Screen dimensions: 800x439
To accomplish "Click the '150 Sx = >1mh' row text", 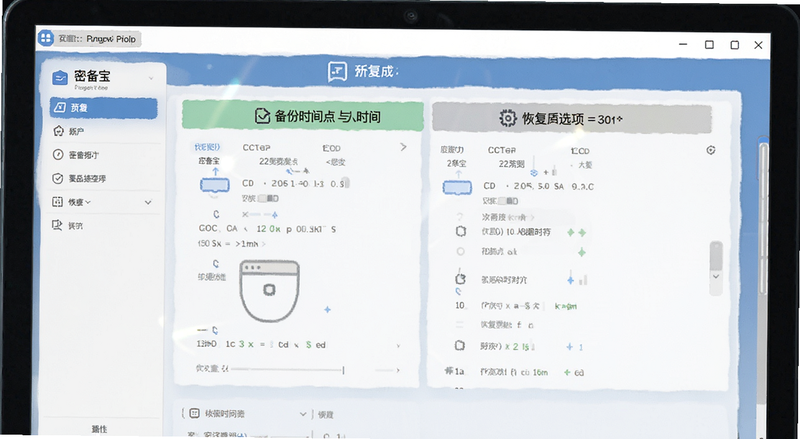I will tap(231, 244).
